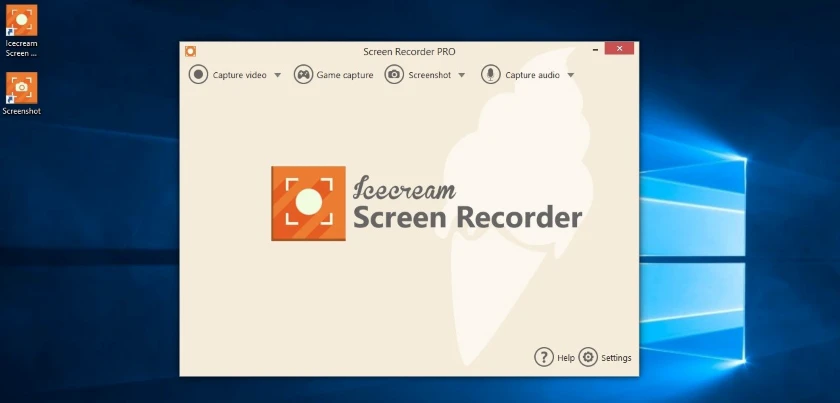Minimize the Screen Recorder PRO window
Viewport: 840px width, 403px height.
pos(595,49)
